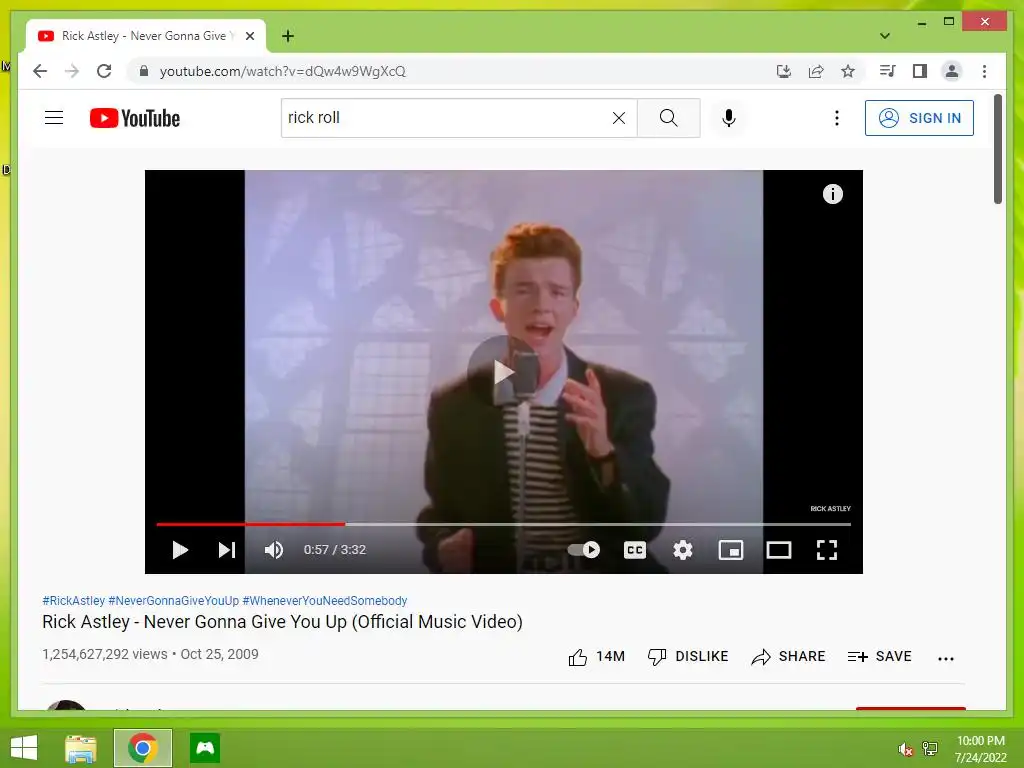Viewport: 1024px width, 768px height.
Task: Open green Xbox games app in taskbar
Action: 205,748
